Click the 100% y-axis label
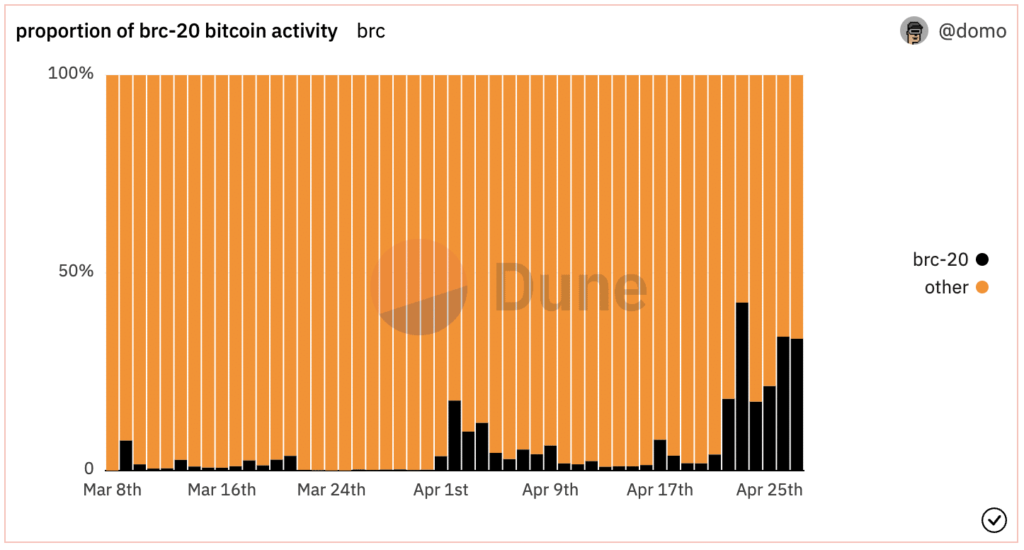The height and width of the screenshot is (550, 1024). pos(71,74)
